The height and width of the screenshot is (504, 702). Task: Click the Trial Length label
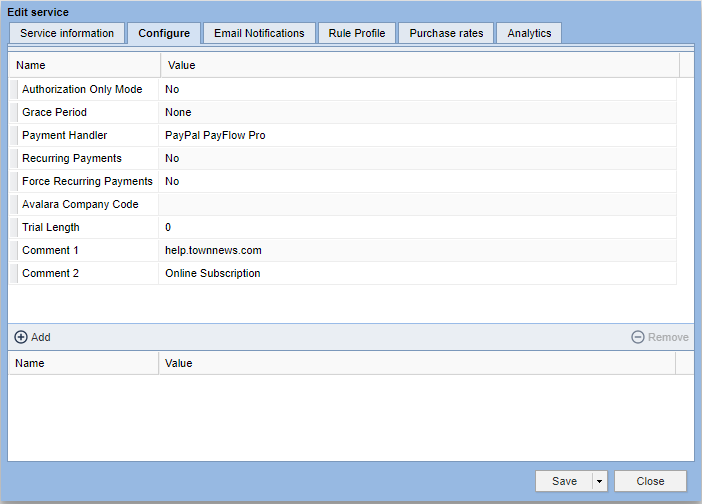[51, 227]
